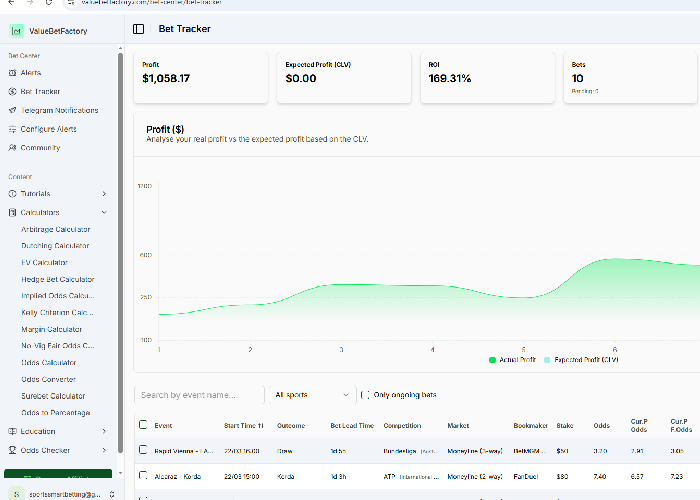Click the Configure Alerts sliders icon
Image resolution: width=700 pixels, height=500 pixels.
(x=12, y=129)
